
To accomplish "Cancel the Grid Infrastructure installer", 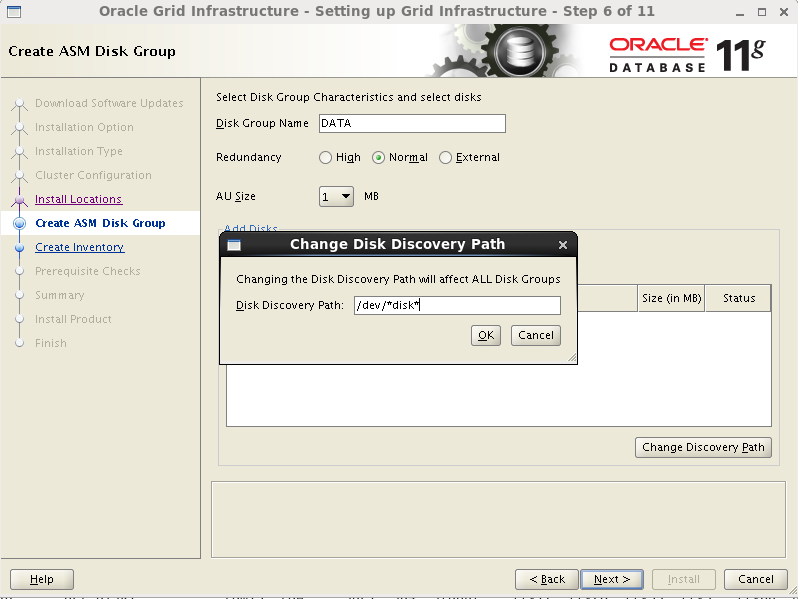I will coord(755,579).
